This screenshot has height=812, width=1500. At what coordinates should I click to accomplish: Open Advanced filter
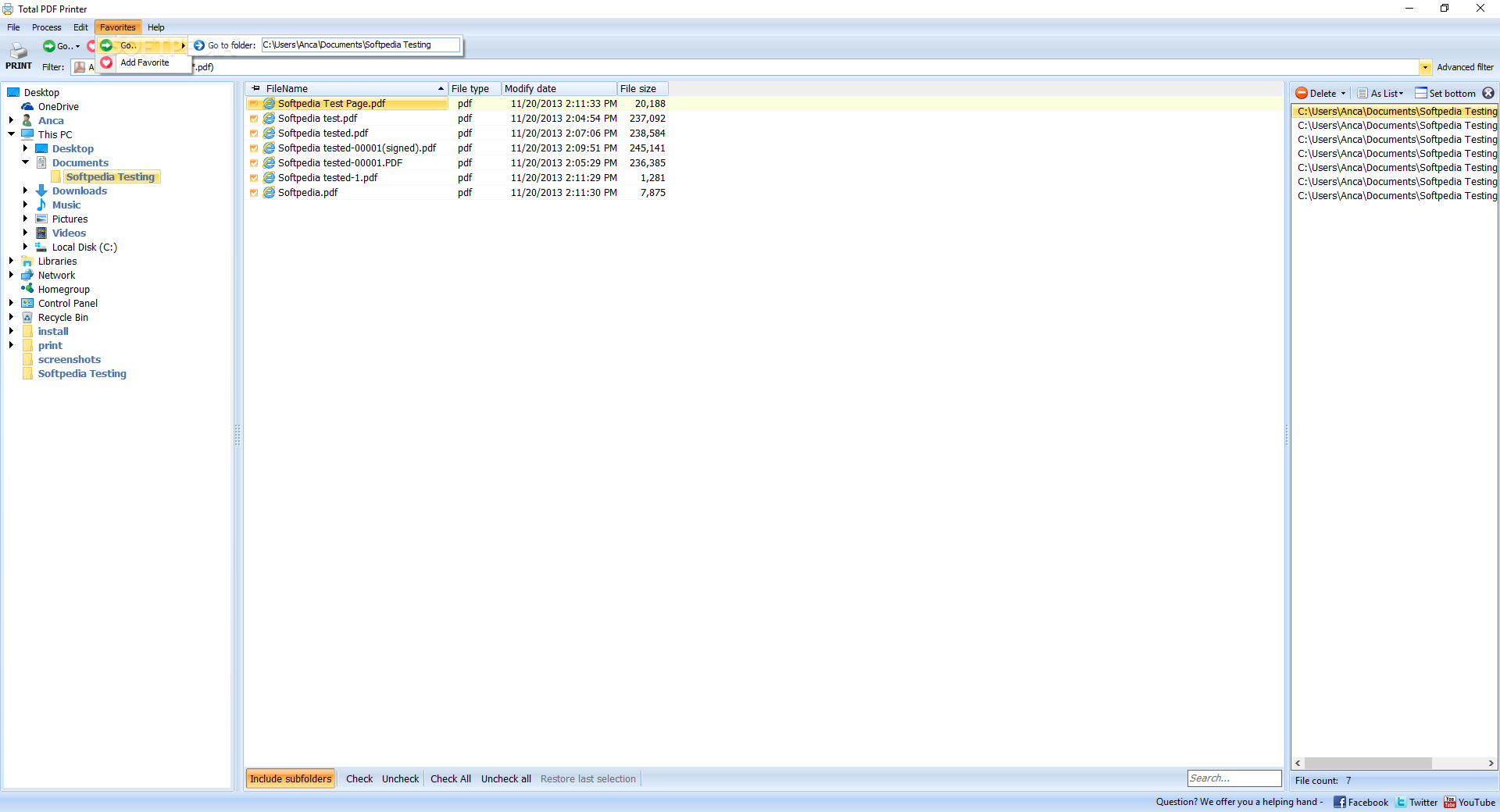click(x=1465, y=67)
